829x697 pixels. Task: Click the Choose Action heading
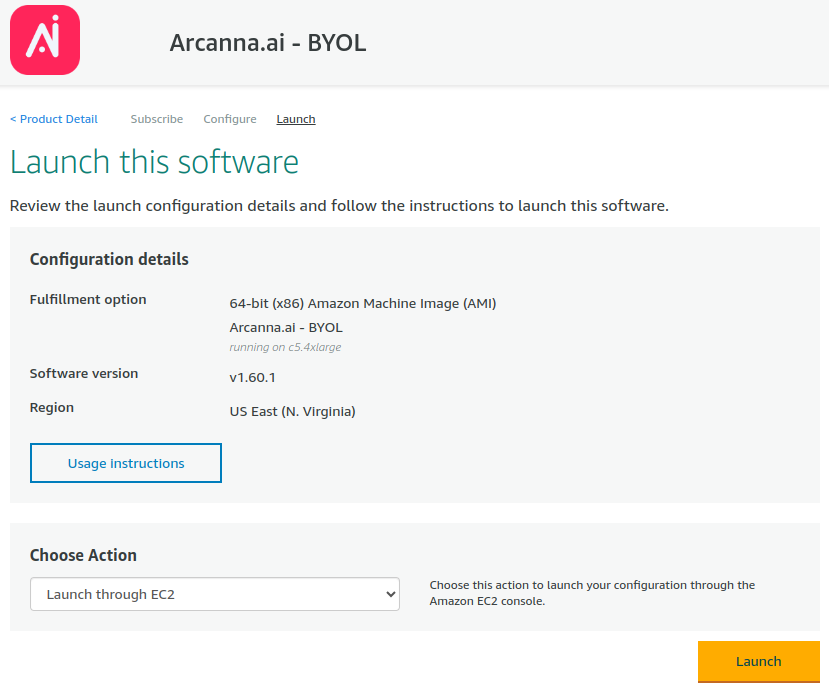83,555
